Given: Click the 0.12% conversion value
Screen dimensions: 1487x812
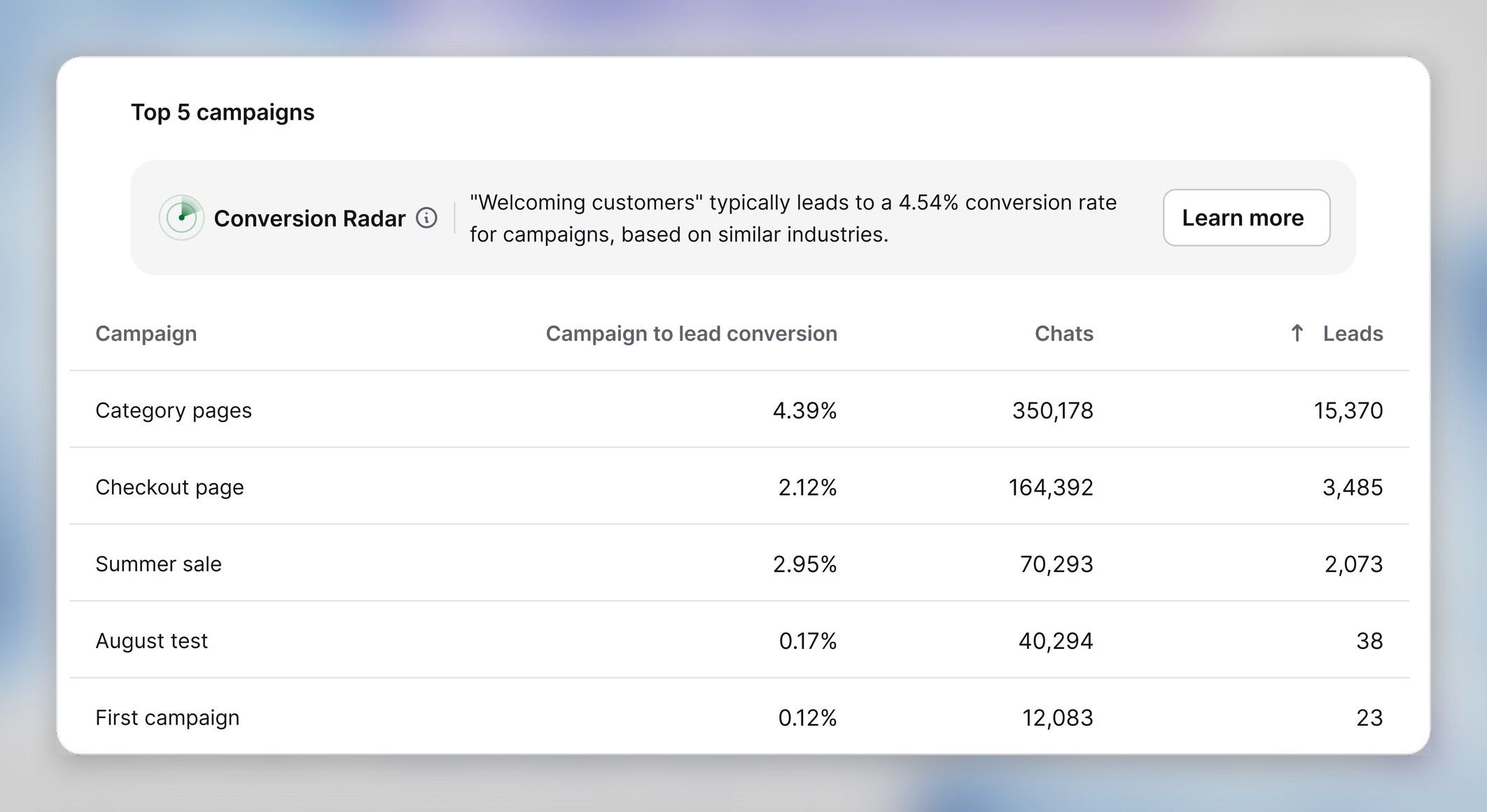Looking at the screenshot, I should [807, 717].
